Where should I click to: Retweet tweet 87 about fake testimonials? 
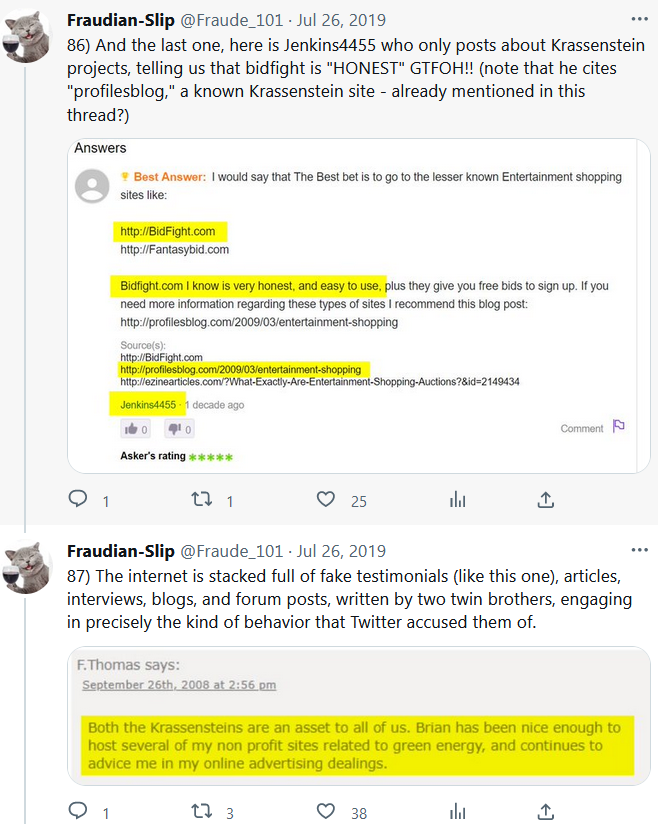click(201, 811)
